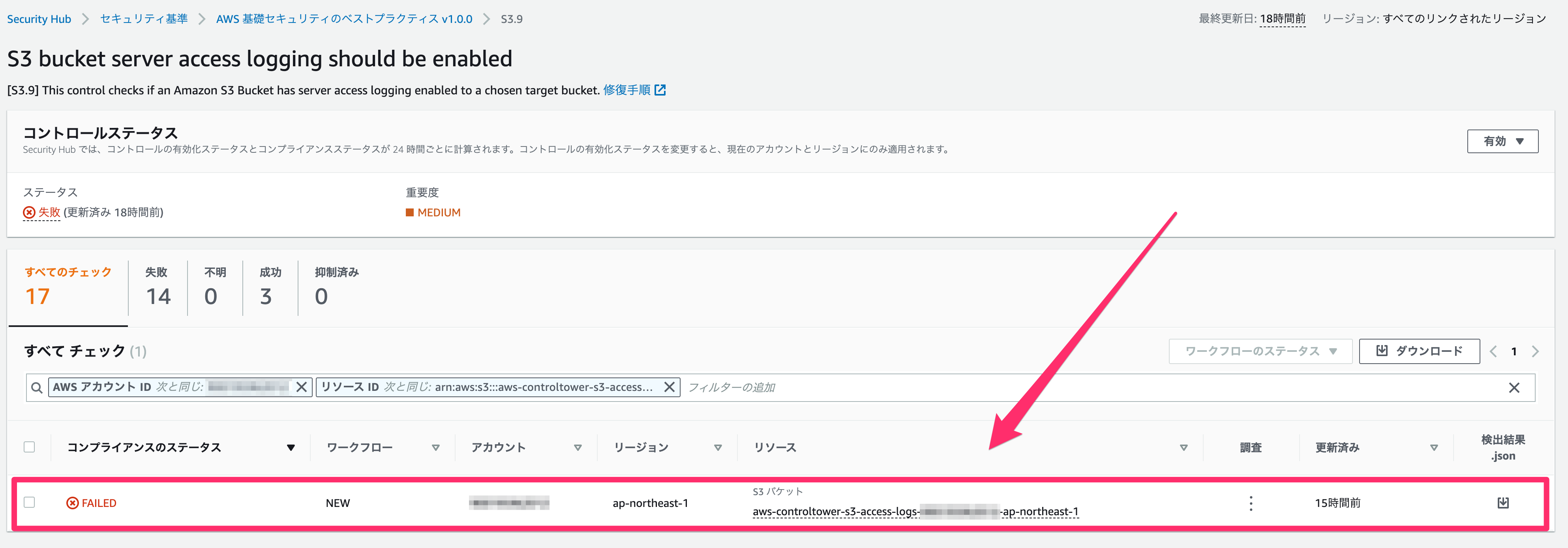Click the search magnifier icon in filter bar
Screen dimensions: 1568x548
pyautogui.click(x=37, y=388)
